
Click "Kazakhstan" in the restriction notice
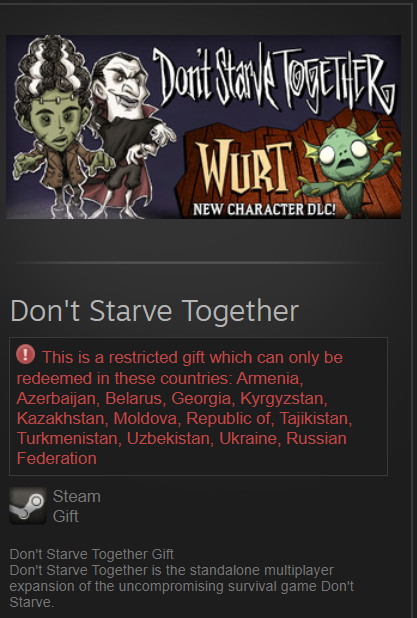pos(62,419)
